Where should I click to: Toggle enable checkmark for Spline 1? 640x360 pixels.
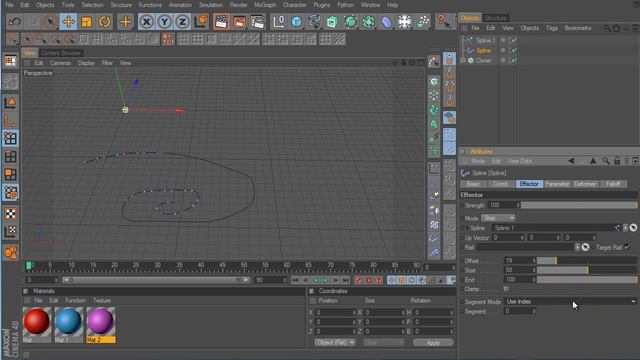[x=514, y=40]
